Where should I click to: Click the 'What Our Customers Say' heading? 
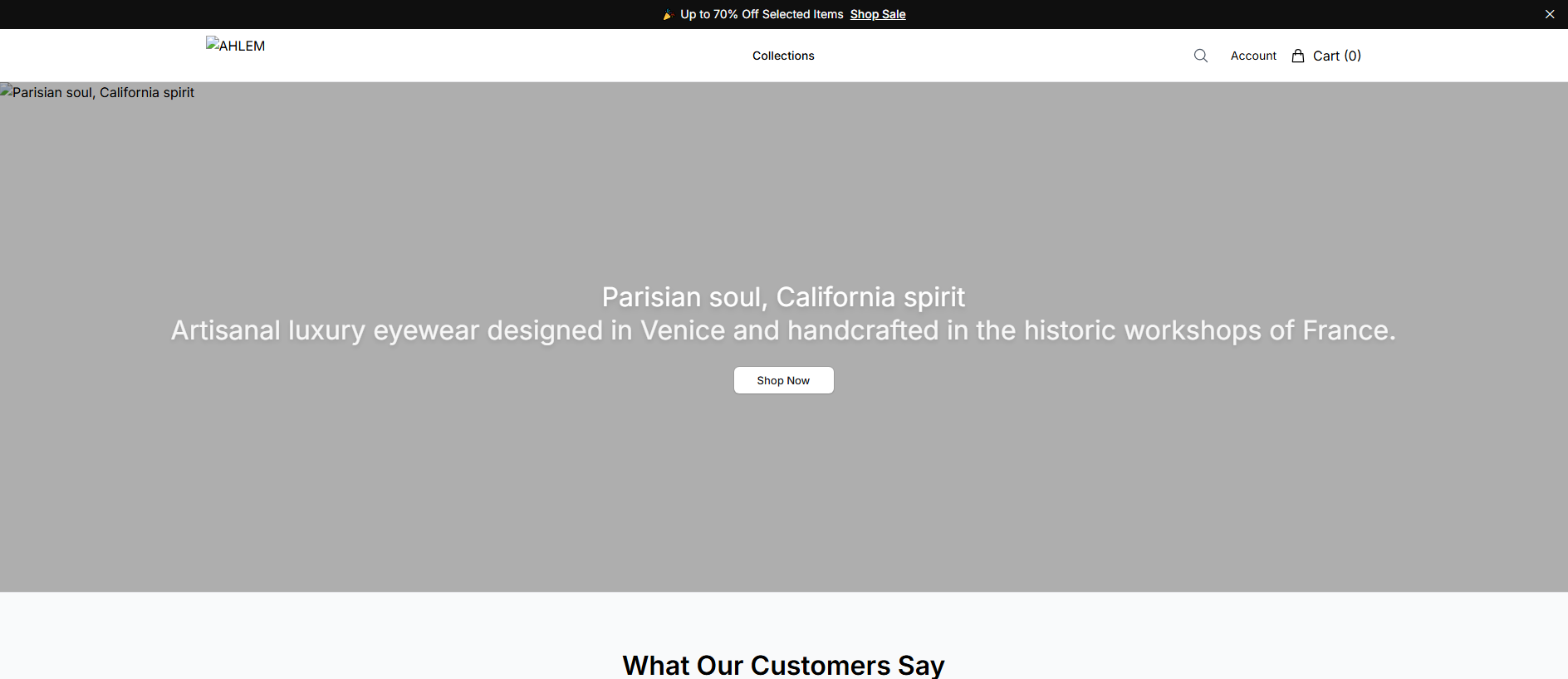(x=783, y=665)
